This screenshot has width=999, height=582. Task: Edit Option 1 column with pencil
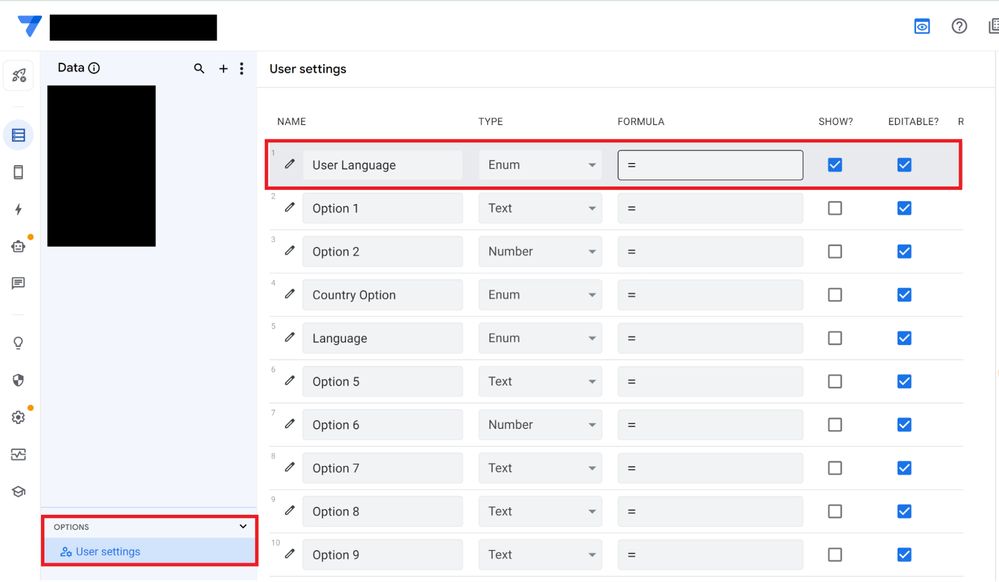tap(290, 208)
